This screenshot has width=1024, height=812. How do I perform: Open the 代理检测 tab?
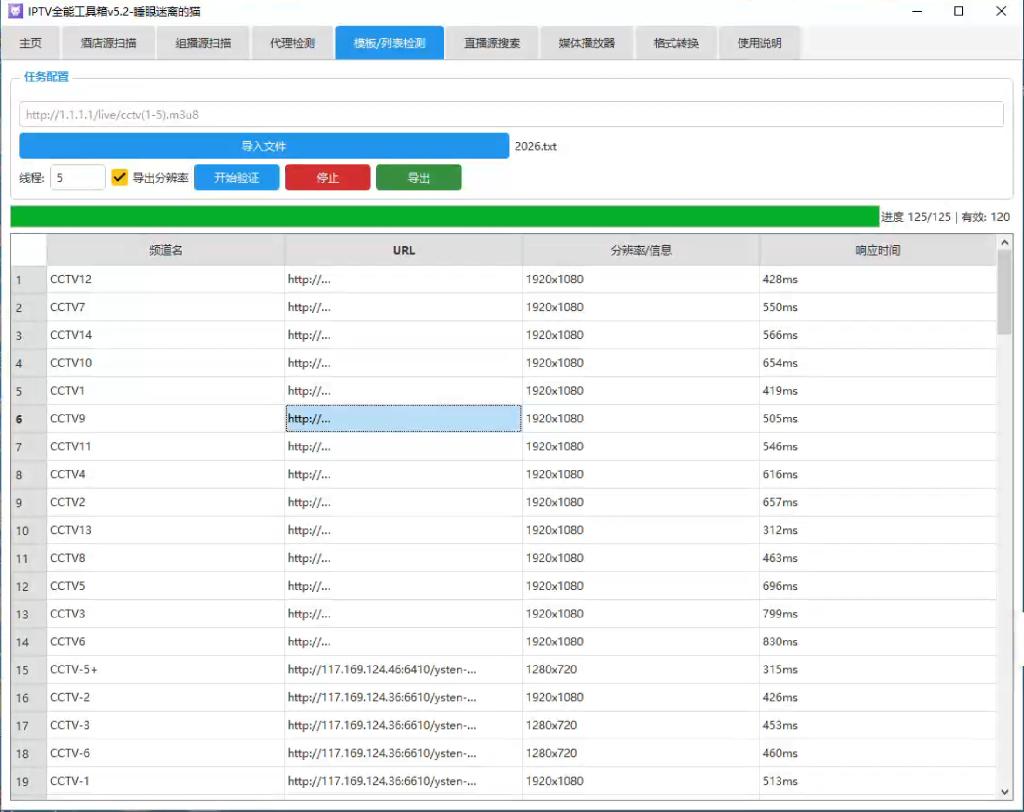click(292, 43)
